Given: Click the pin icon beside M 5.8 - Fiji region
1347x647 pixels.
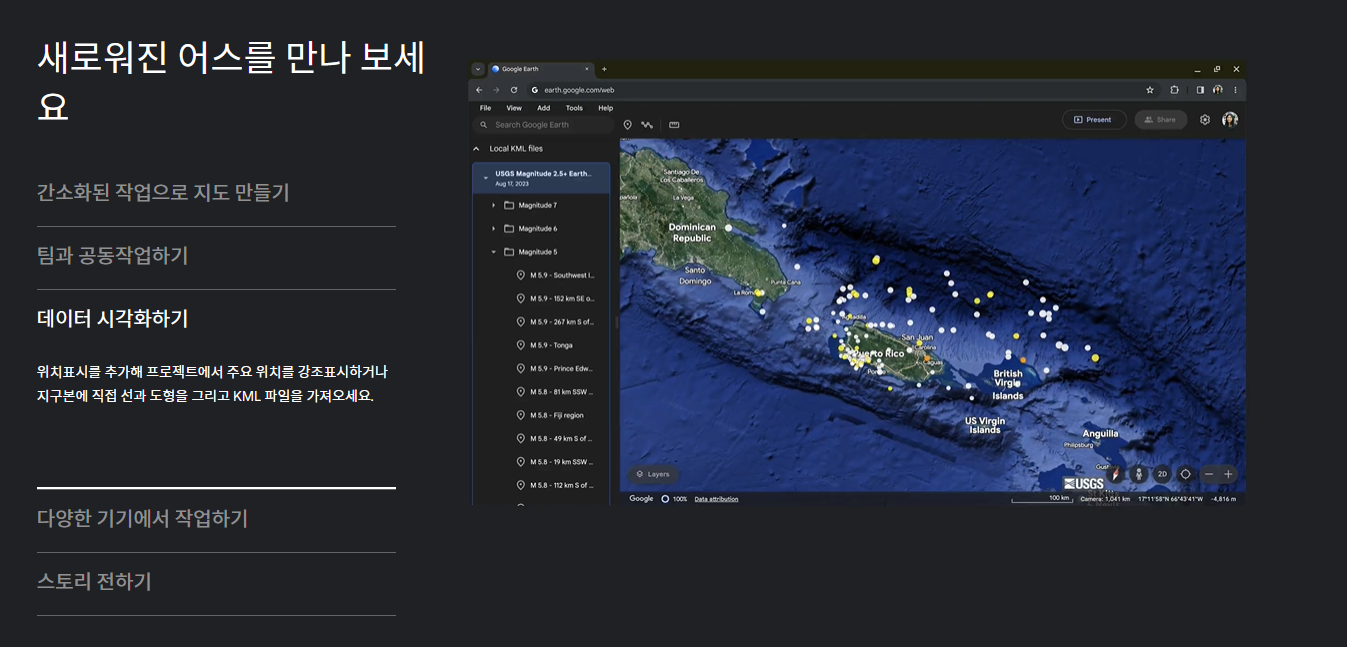Looking at the screenshot, I should (x=520, y=415).
